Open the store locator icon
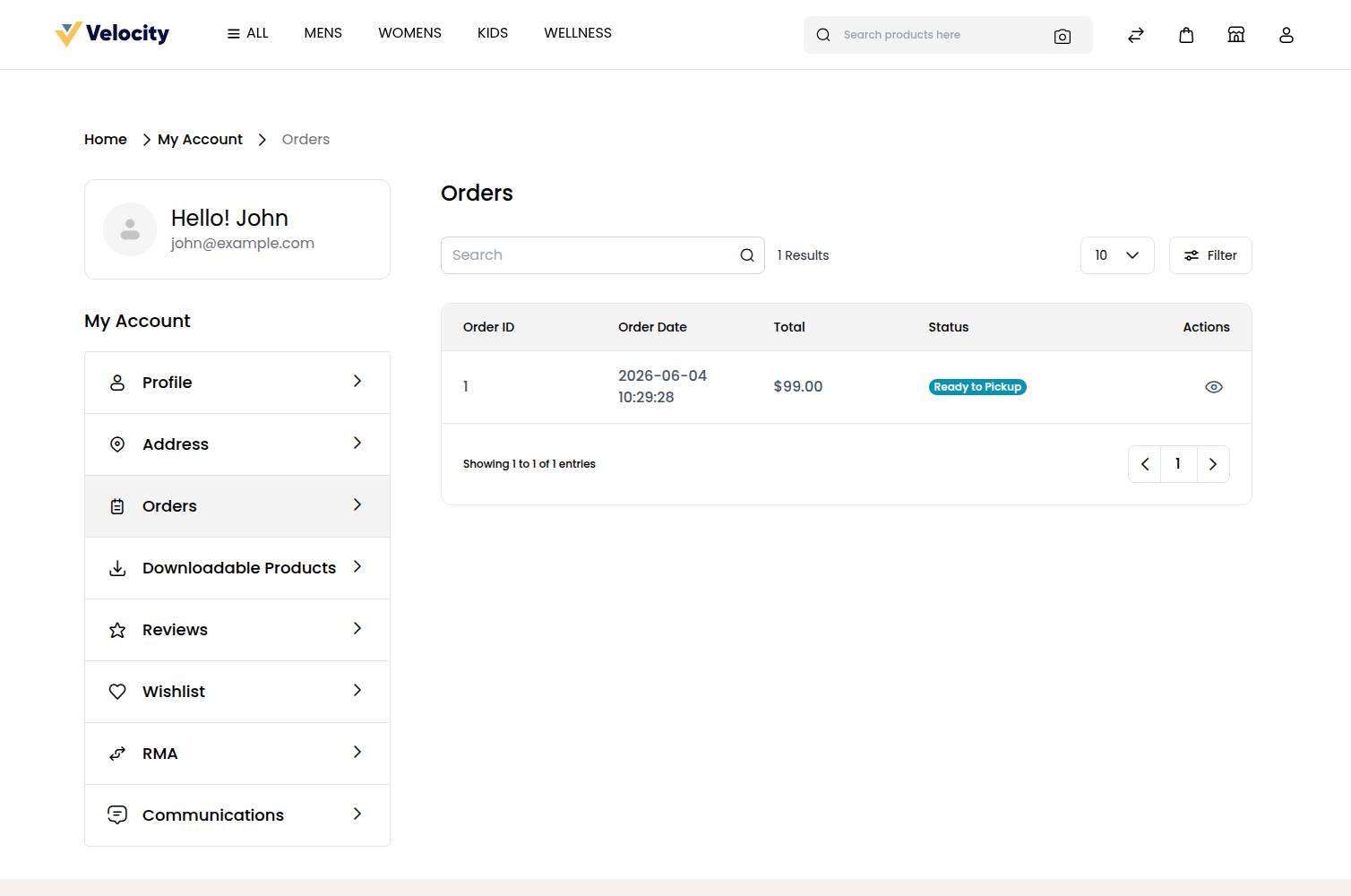This screenshot has height=896, width=1351. (1236, 35)
